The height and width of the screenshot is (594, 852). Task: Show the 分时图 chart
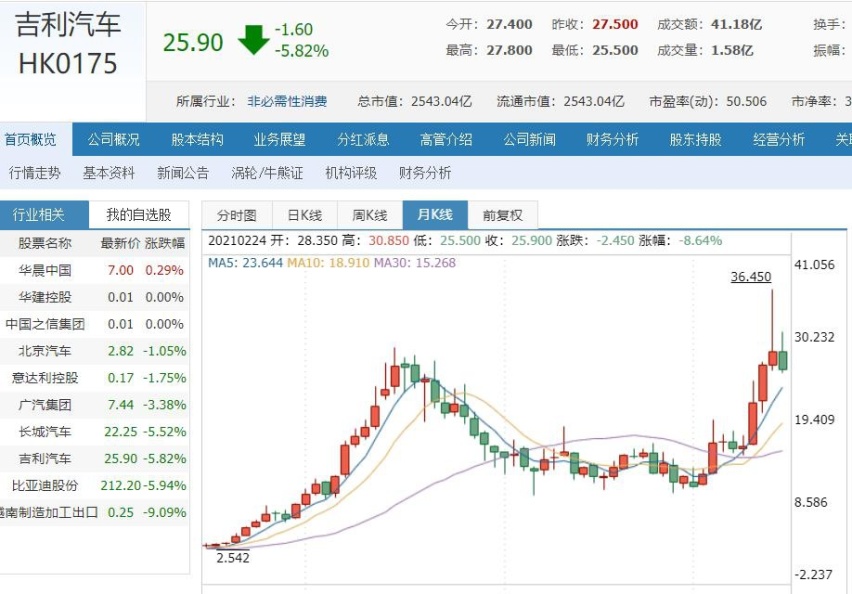(237, 216)
